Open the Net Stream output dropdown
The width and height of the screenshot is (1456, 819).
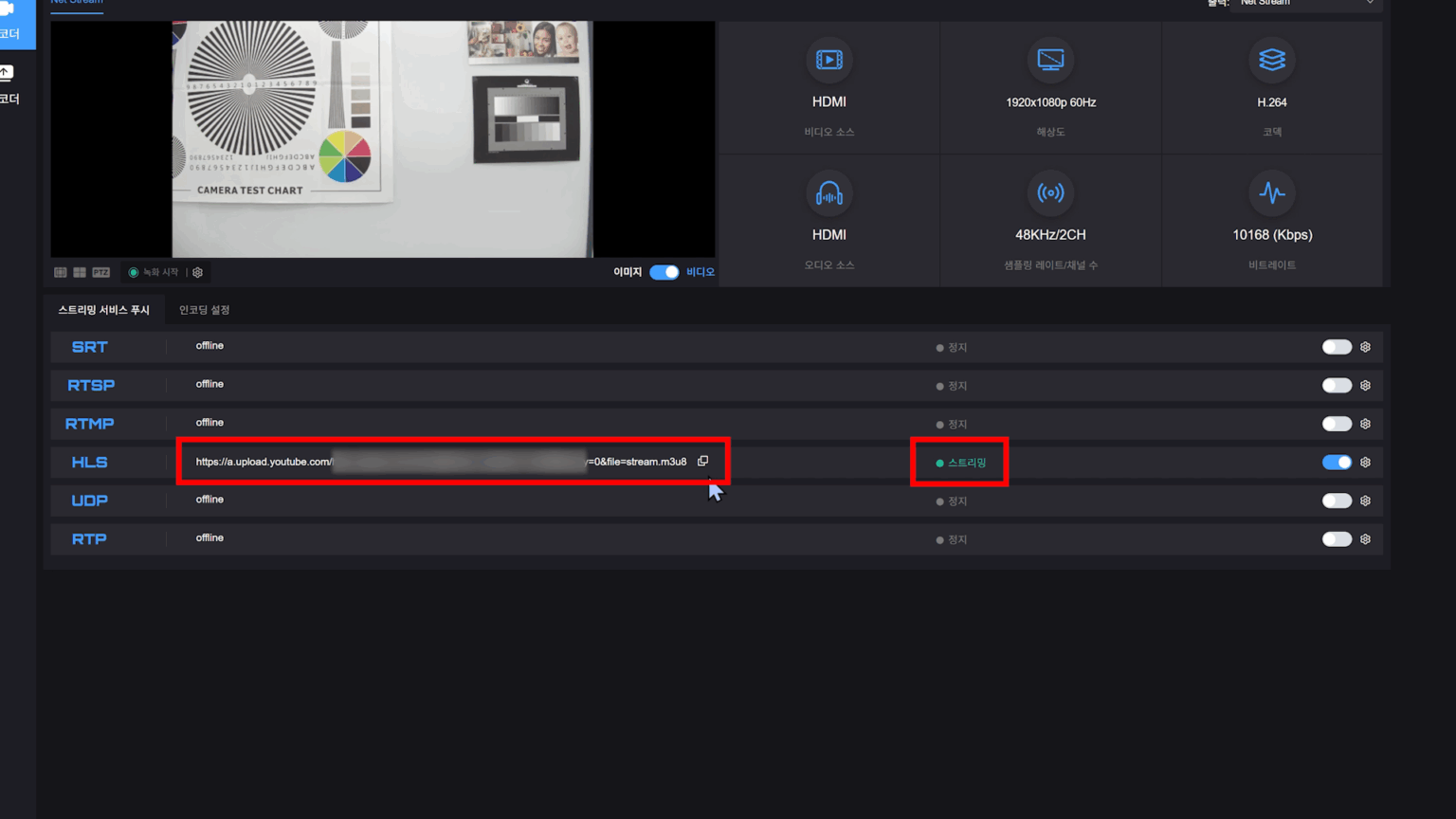[1308, 4]
